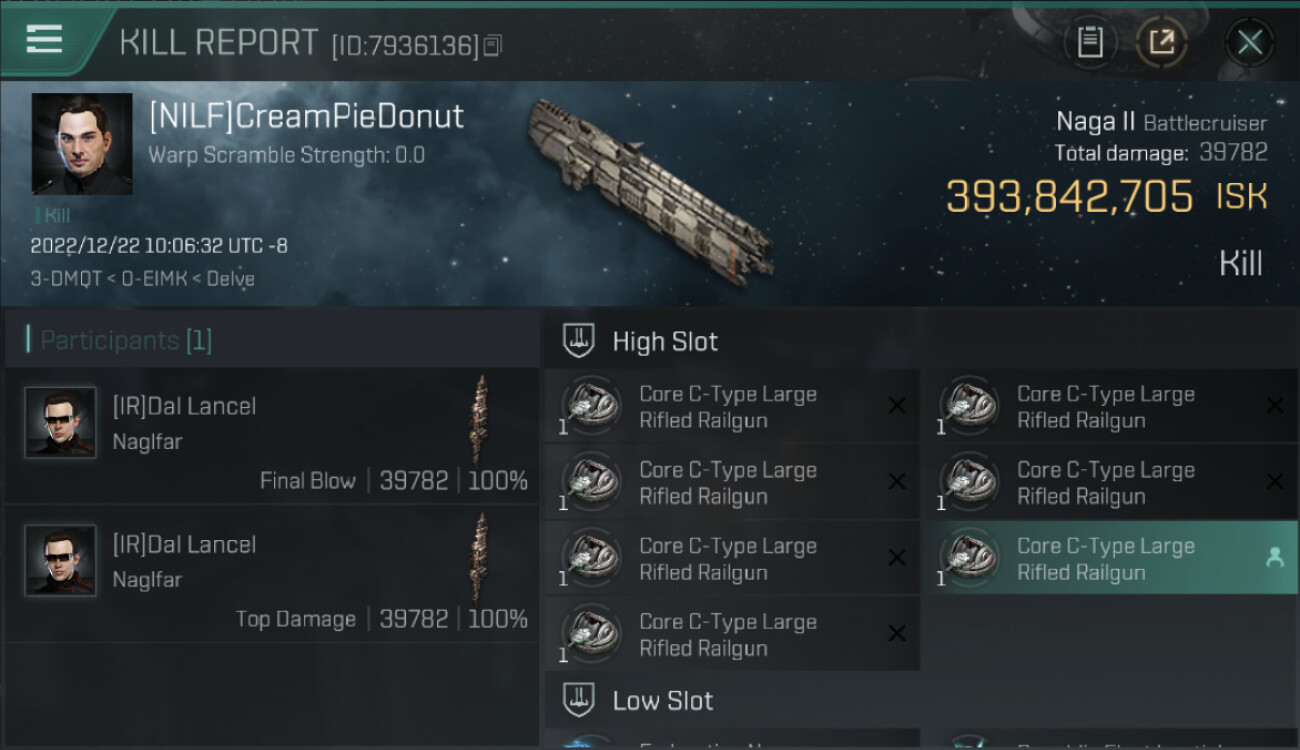Click the Naglfar ship icon for Final Blow
The height and width of the screenshot is (750, 1300).
pos(481,414)
